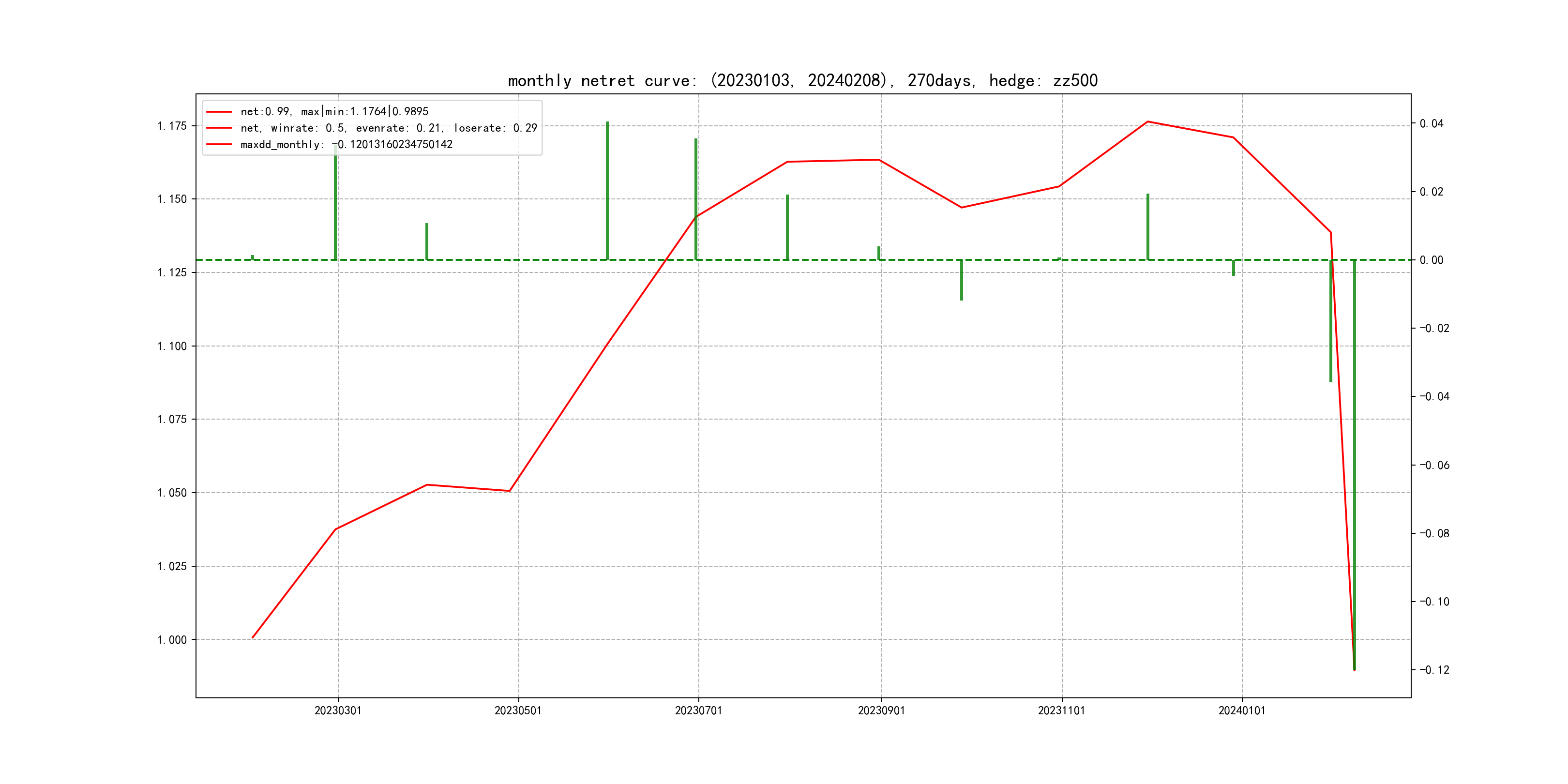Click the left y-axis label 1.100
This screenshot has height=784, width=1568.
coord(172,347)
